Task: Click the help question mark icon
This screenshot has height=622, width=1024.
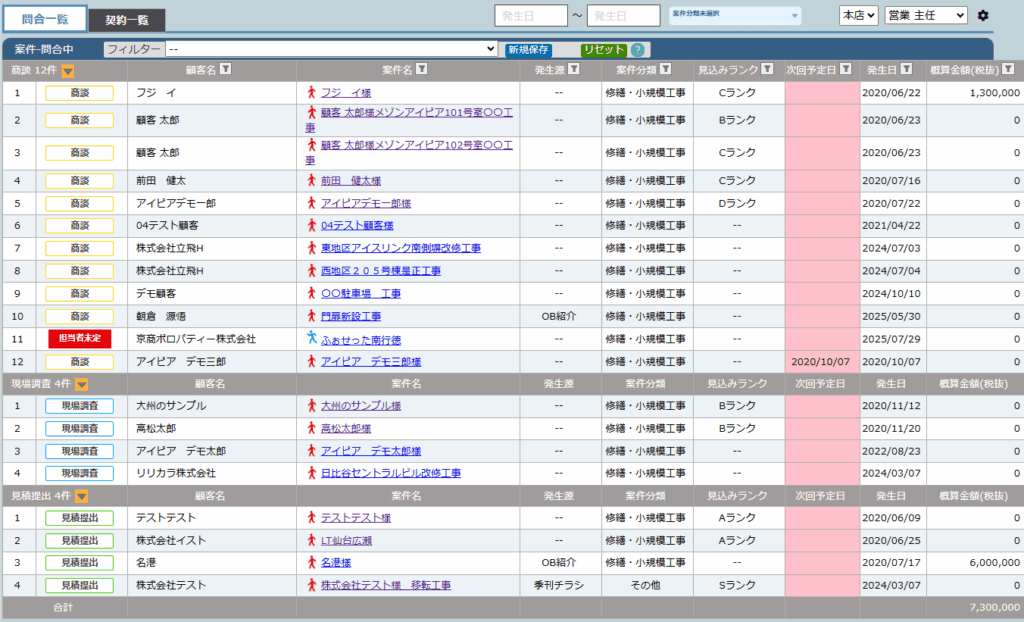Action: click(x=638, y=50)
